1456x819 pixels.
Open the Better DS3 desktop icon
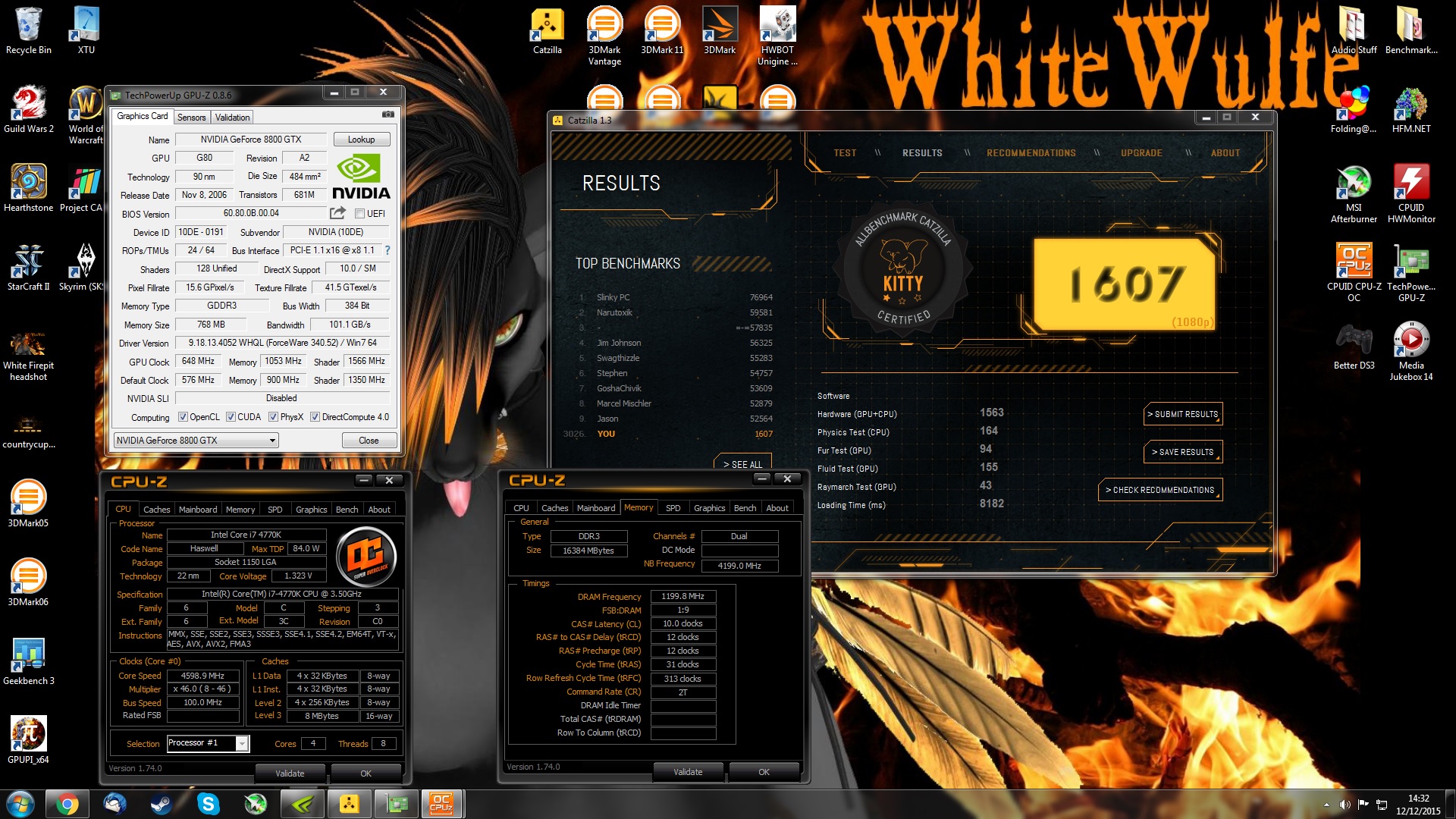[1354, 347]
